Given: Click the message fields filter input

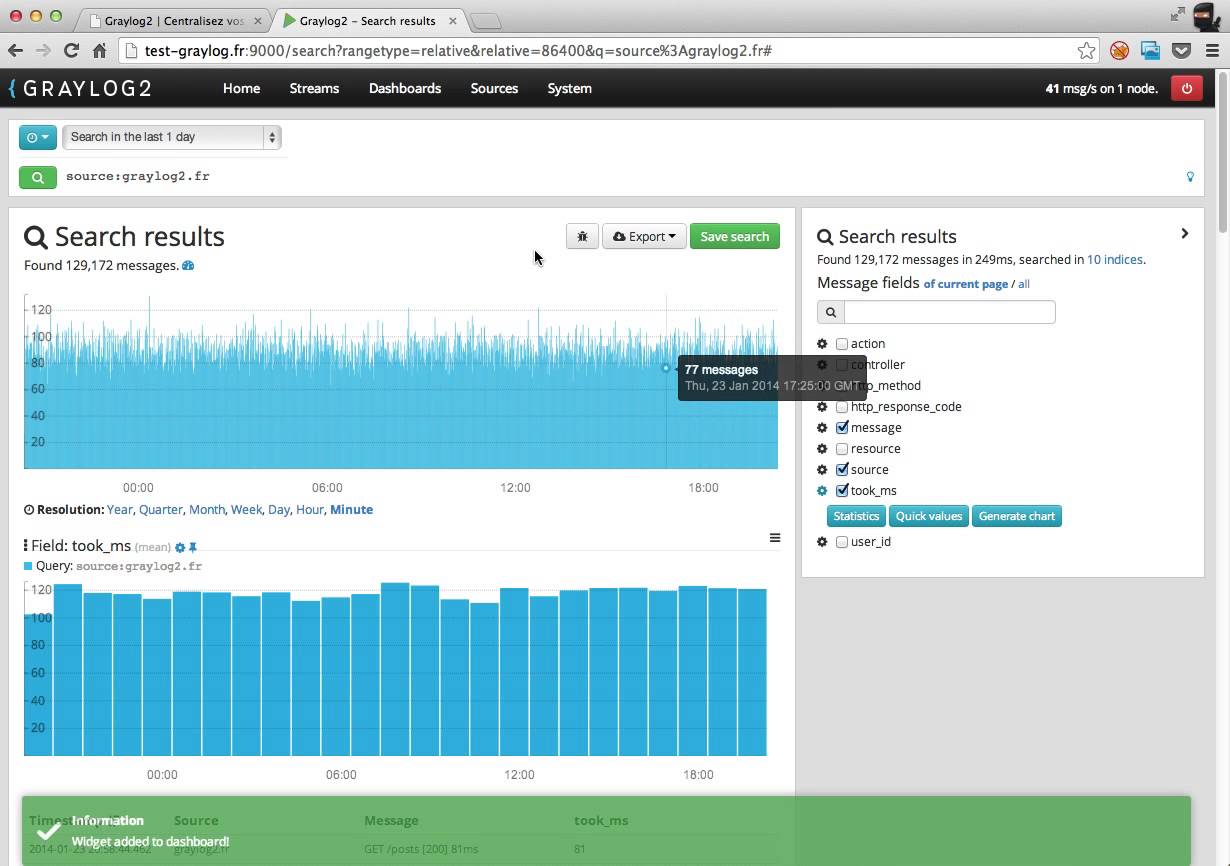Looking at the screenshot, I should point(950,312).
